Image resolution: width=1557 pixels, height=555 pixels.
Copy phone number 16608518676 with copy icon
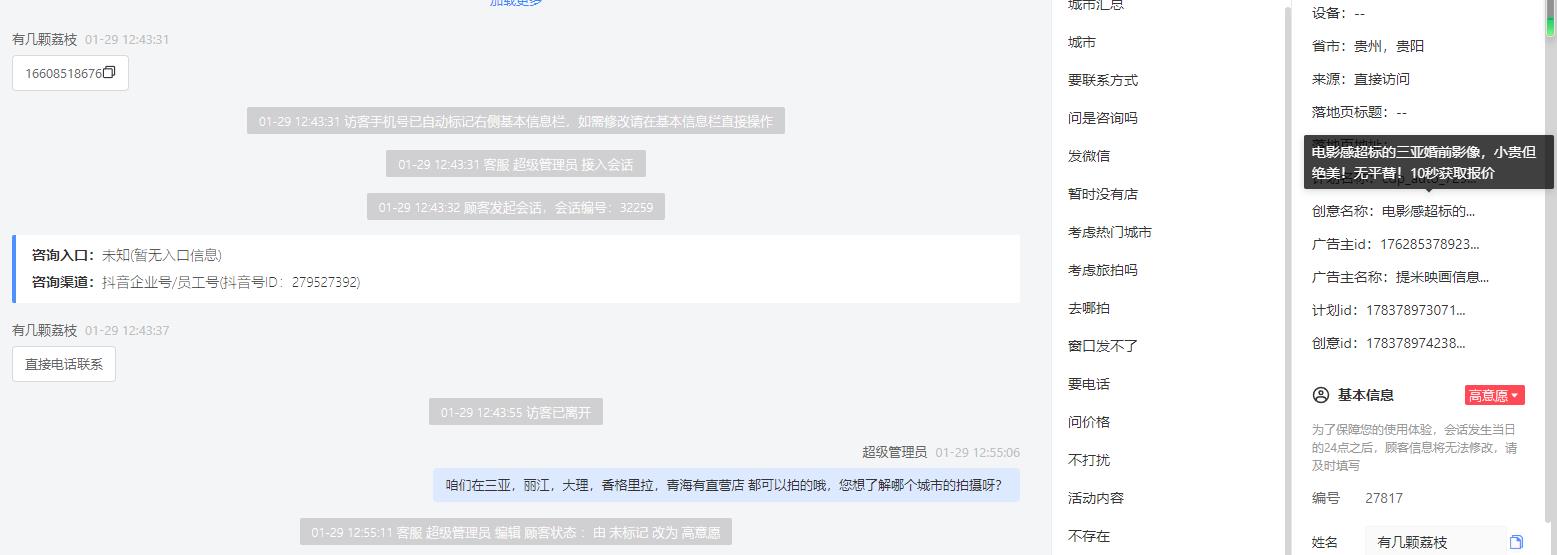(110, 72)
